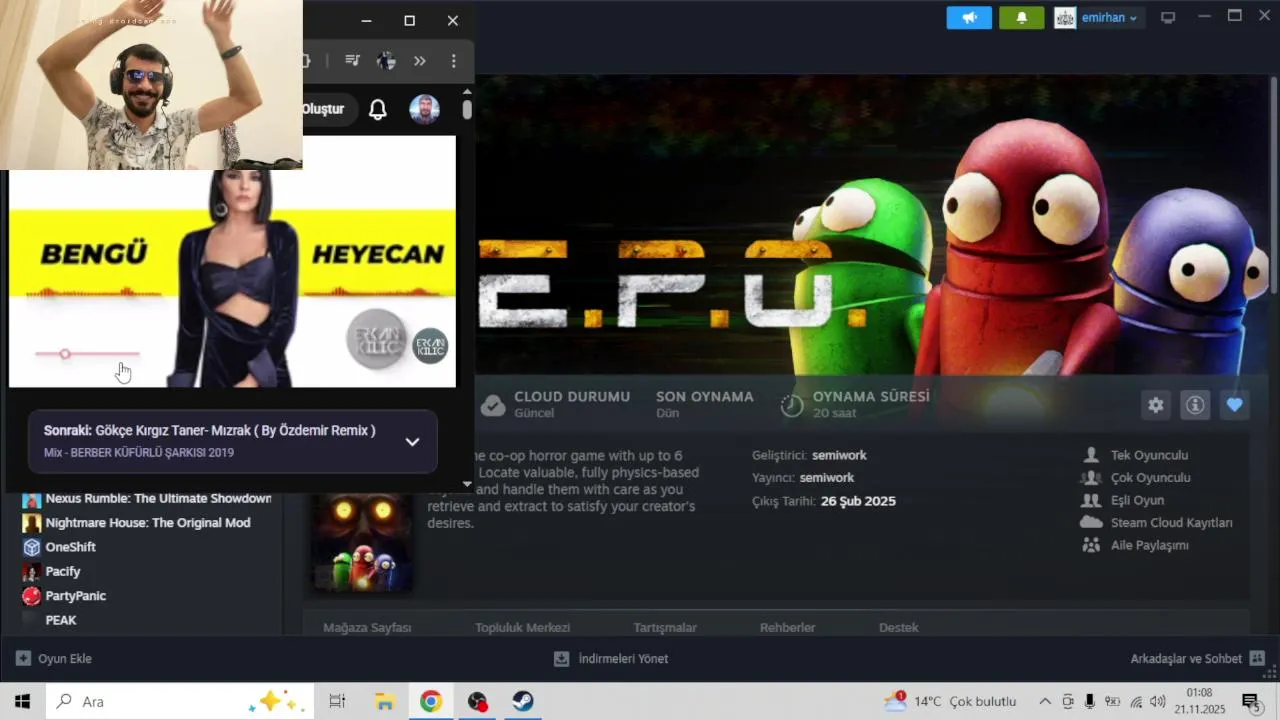Click the Erkan Kılıç channel watermark in video

click(431, 345)
